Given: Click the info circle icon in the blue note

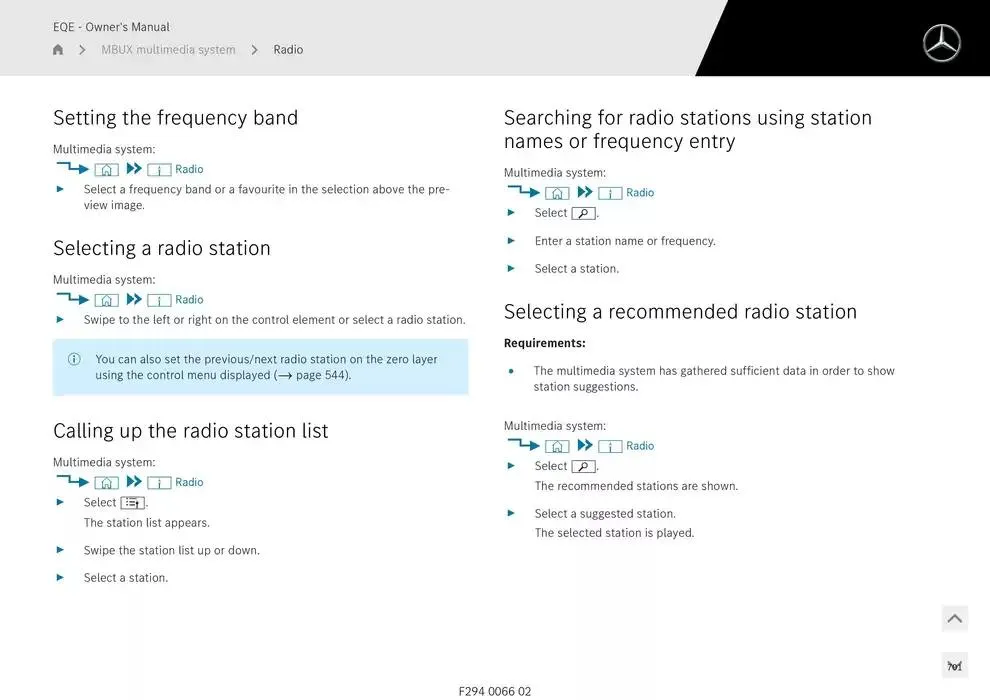Looking at the screenshot, I should click(x=74, y=359).
